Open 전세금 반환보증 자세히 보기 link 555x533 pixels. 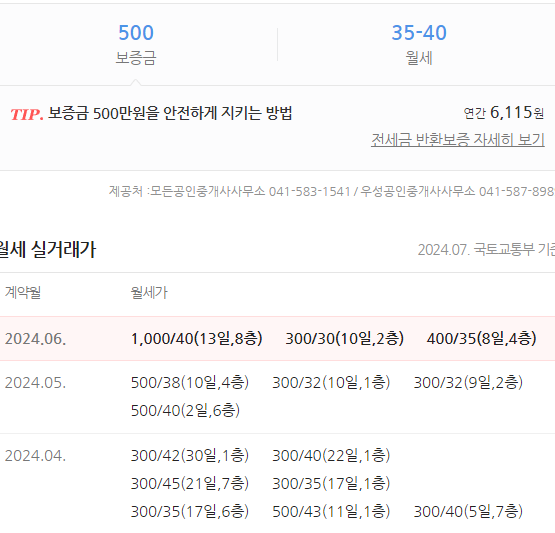[x=458, y=139]
